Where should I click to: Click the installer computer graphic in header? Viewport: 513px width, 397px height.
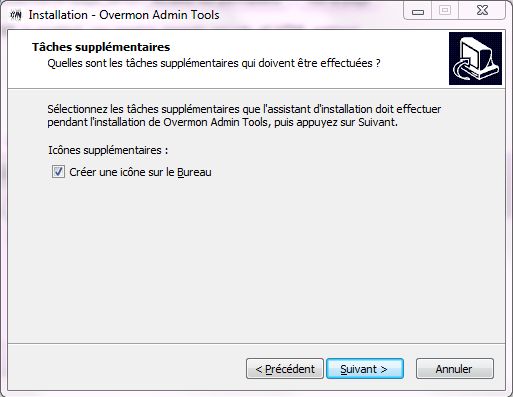[475, 58]
